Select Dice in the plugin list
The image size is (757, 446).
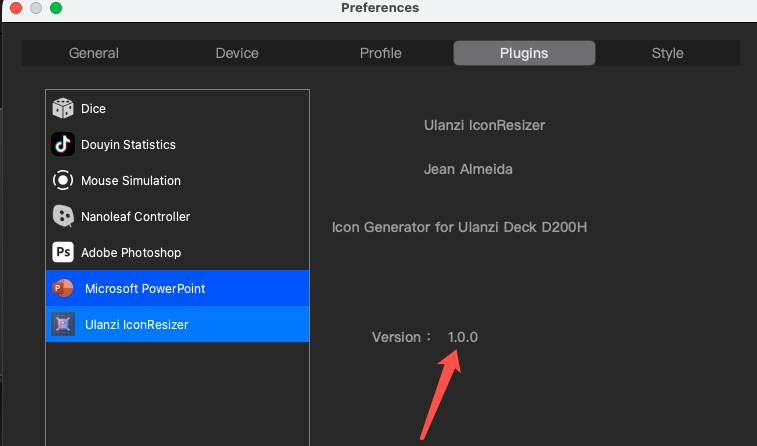pos(177,108)
